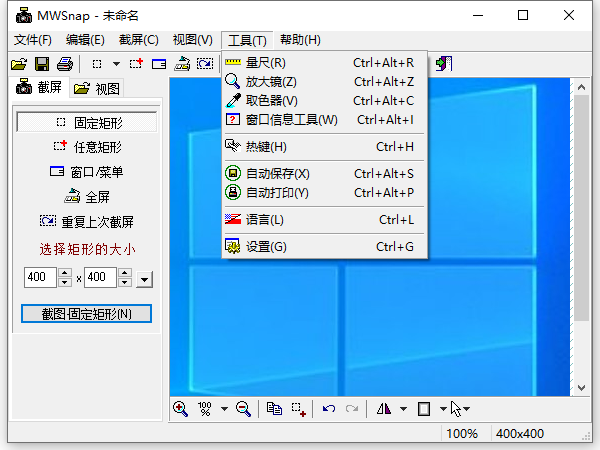Click the any rectangle capture toolbar icon
The image size is (600, 450).
(136, 64)
